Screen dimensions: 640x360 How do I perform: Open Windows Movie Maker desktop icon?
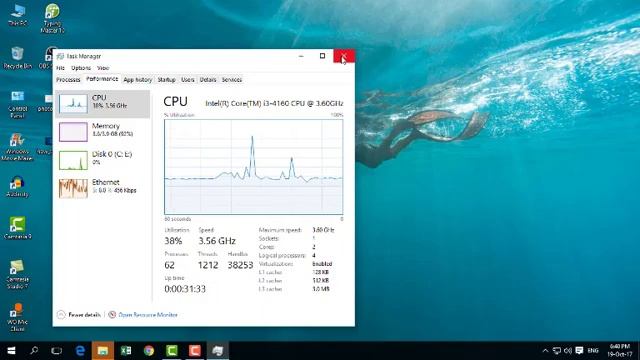17,147
